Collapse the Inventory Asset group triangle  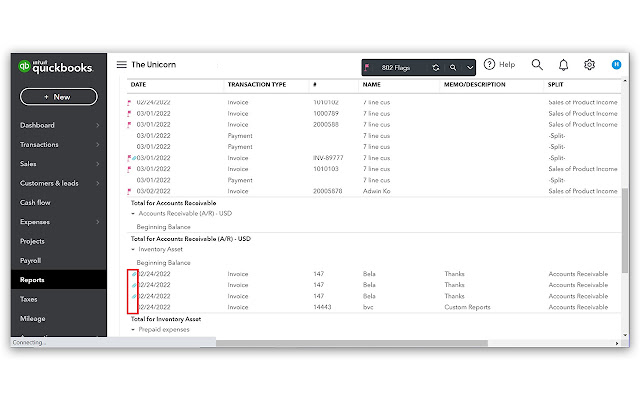click(x=133, y=249)
